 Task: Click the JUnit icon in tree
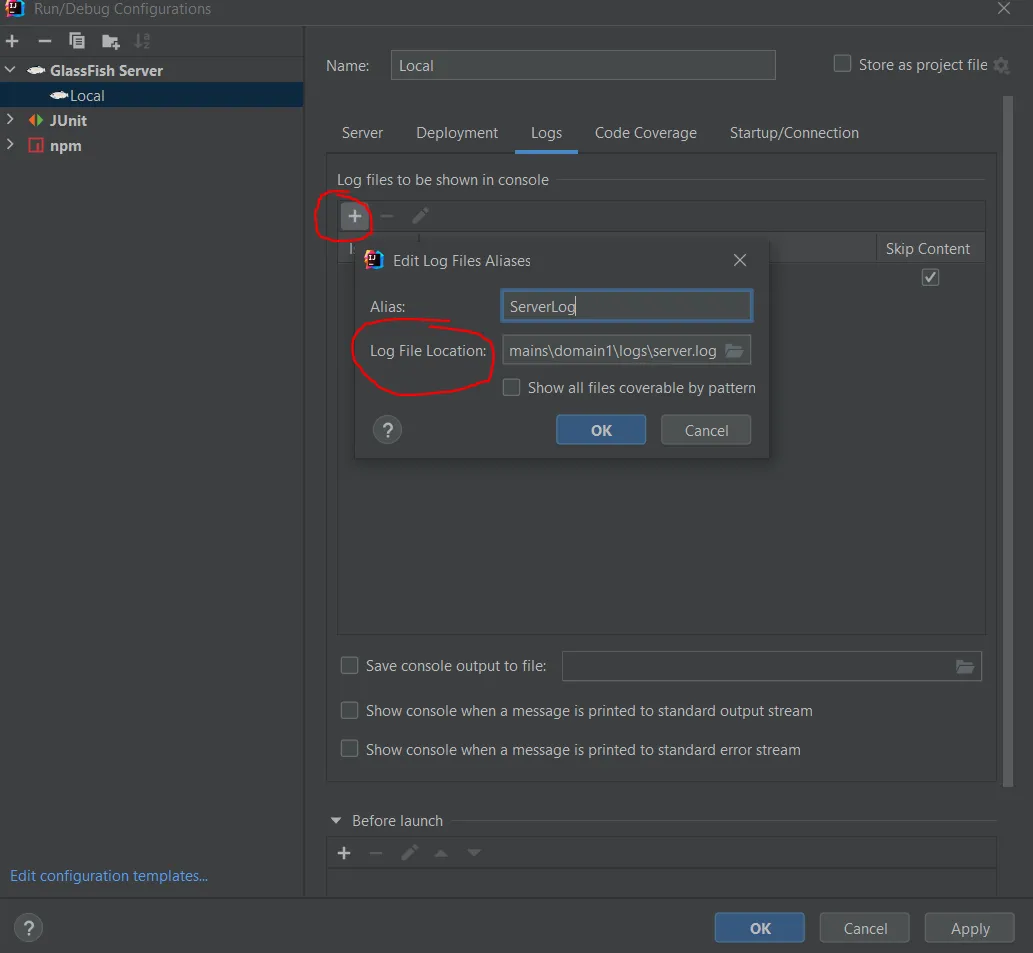pyautogui.click(x=36, y=121)
